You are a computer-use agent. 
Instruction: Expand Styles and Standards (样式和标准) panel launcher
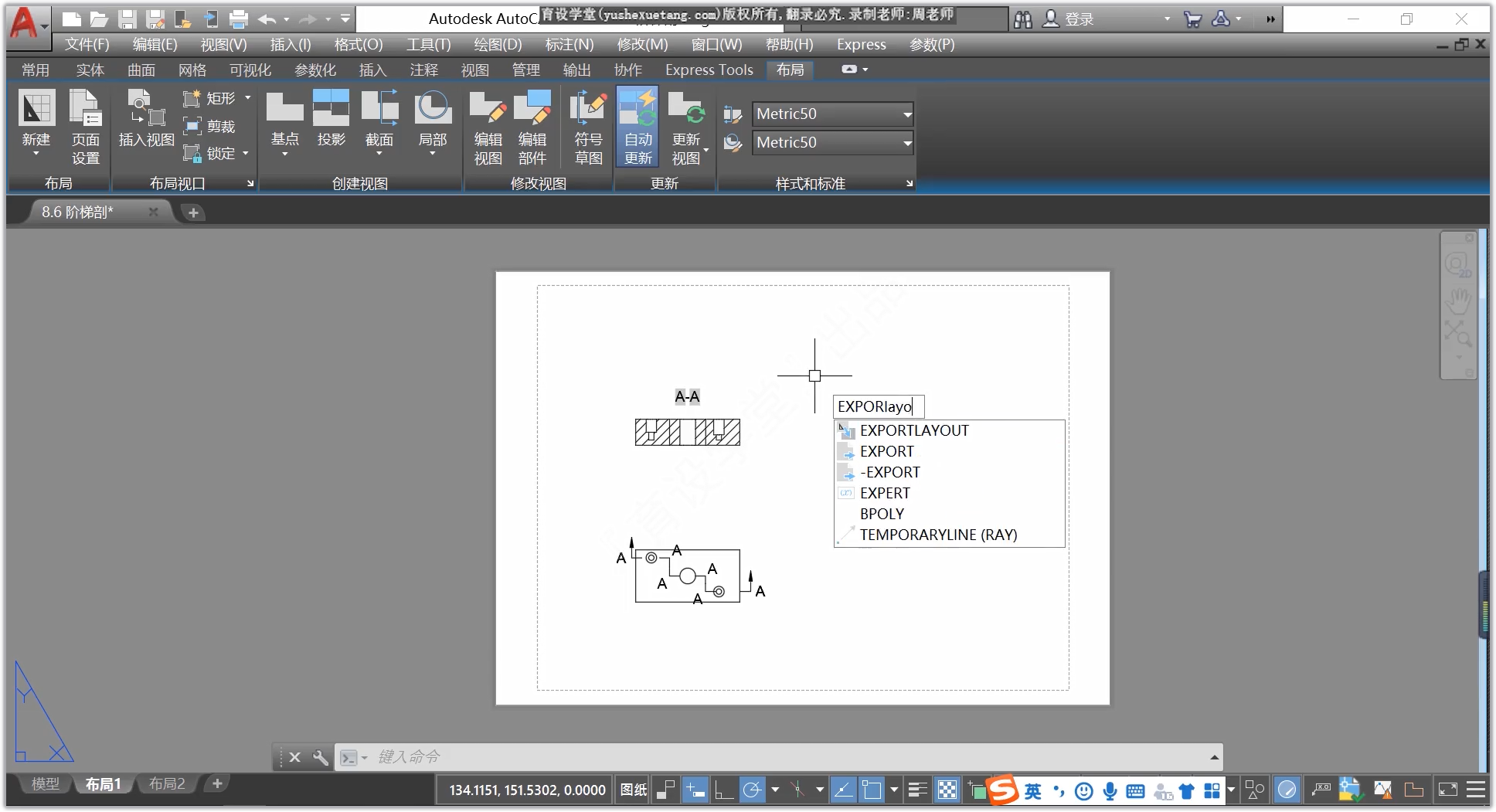909,184
